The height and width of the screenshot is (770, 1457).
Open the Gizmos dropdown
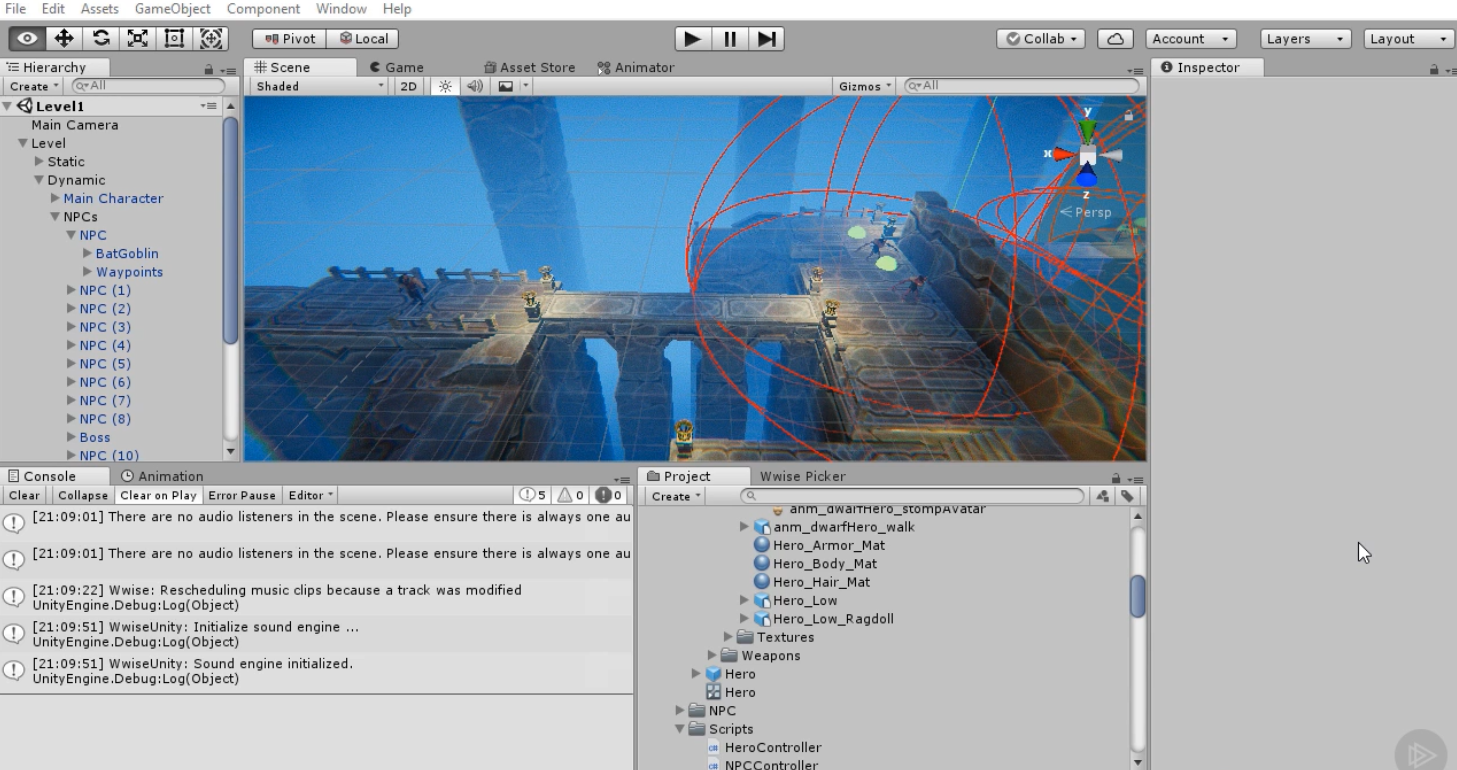[x=865, y=86]
